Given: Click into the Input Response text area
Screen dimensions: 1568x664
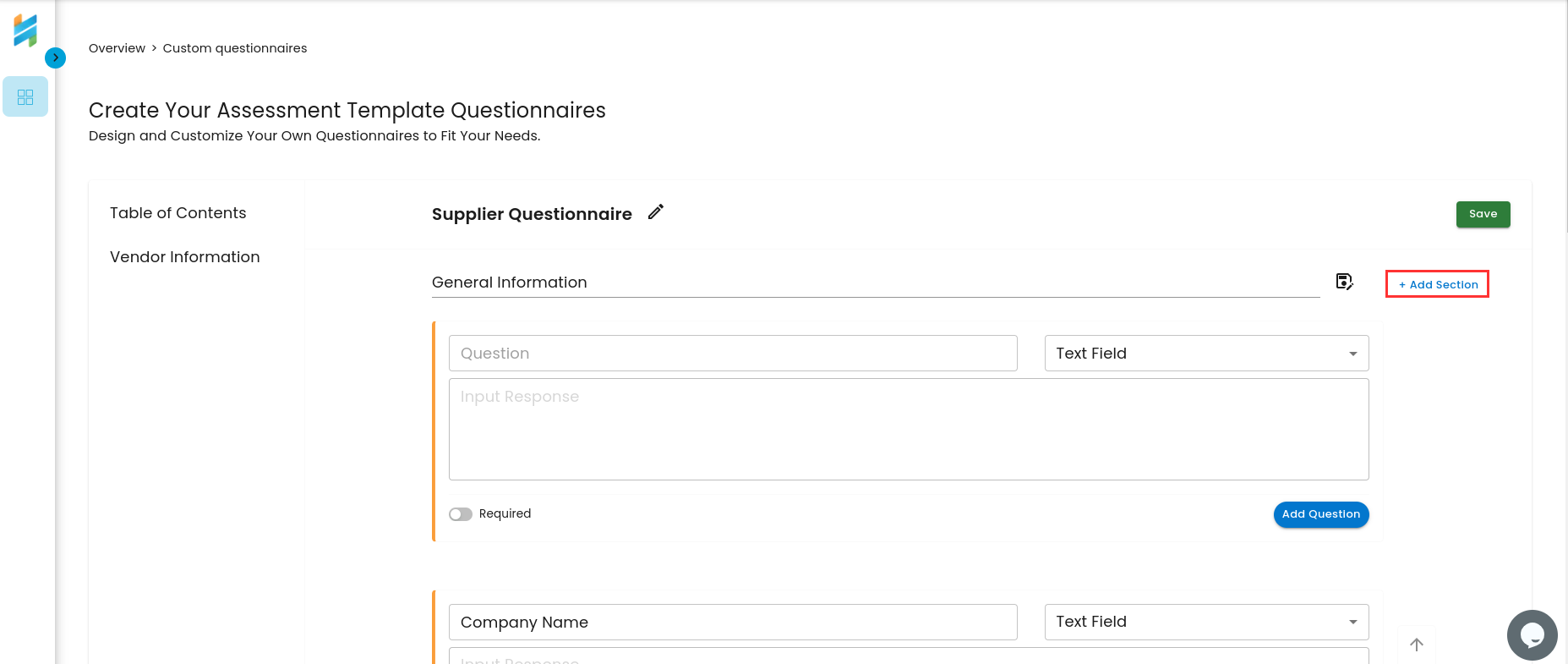Looking at the screenshot, I should (909, 430).
